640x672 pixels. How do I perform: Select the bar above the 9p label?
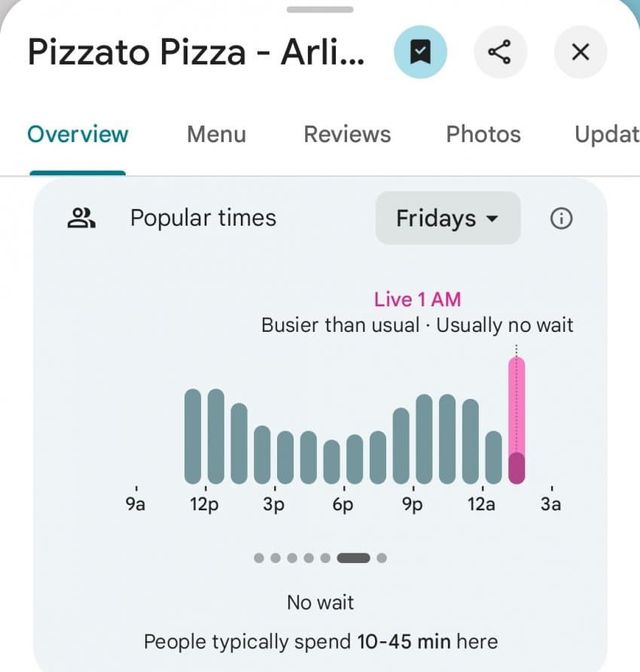(402, 445)
